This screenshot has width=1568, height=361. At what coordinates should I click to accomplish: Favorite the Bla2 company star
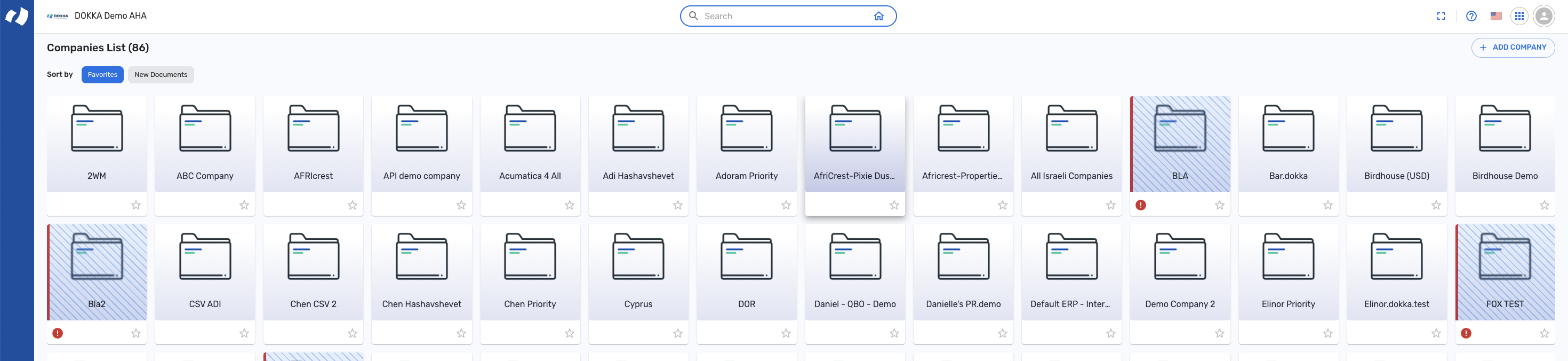(x=136, y=333)
